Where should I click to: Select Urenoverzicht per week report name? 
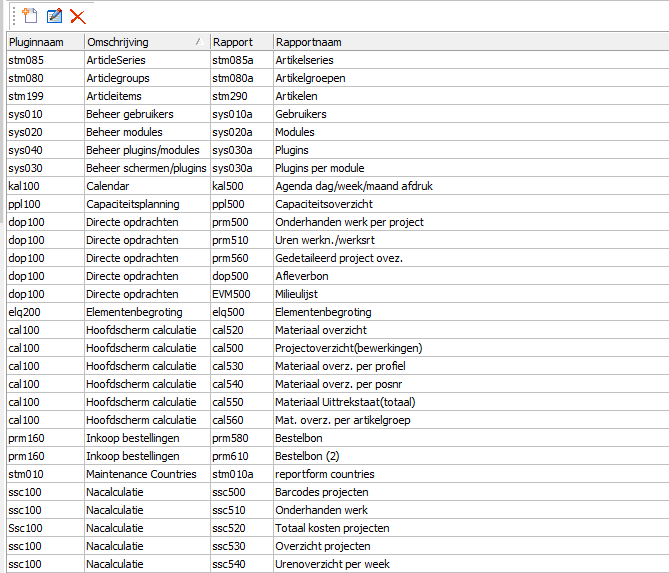[471, 564]
